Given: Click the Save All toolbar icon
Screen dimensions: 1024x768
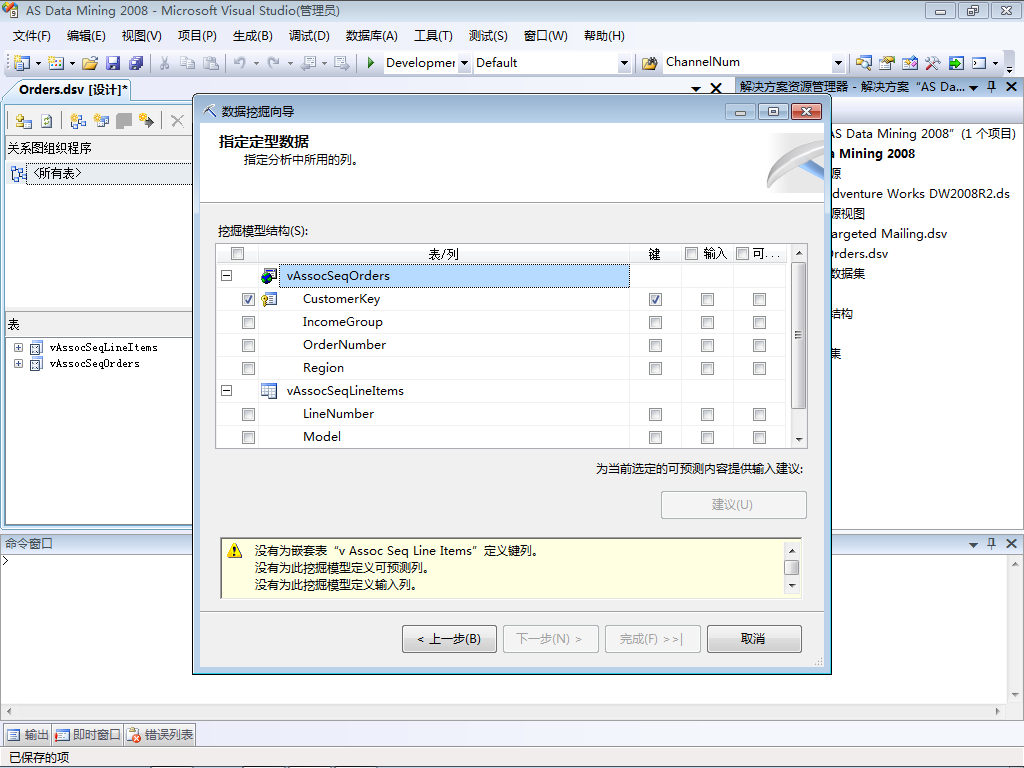Looking at the screenshot, I should tap(136, 63).
